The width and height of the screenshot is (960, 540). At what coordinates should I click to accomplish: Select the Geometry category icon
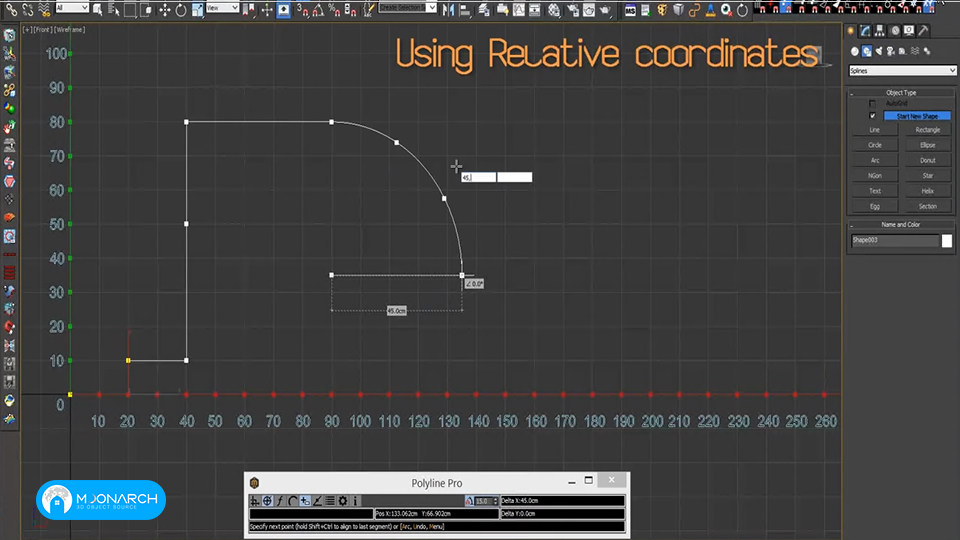click(x=855, y=51)
